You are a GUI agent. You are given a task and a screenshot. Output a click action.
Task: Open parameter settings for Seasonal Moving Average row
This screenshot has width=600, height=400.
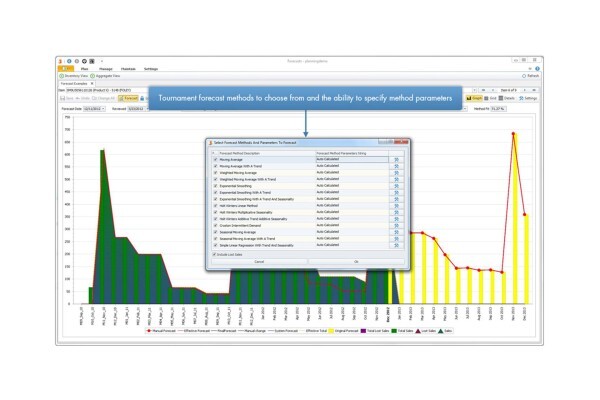coord(396,232)
